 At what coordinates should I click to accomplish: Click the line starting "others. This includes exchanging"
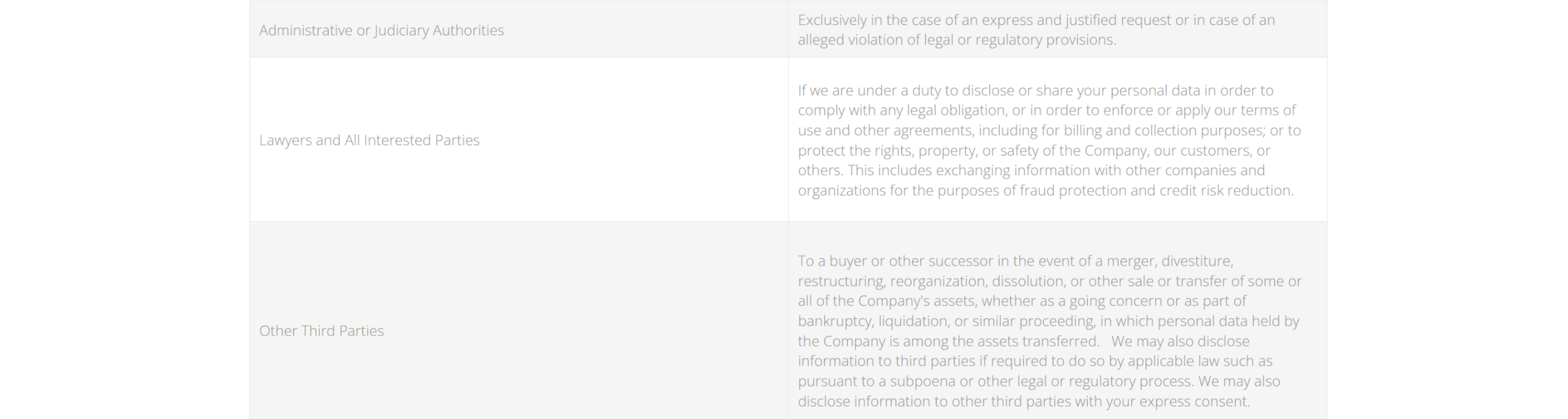(1031, 170)
